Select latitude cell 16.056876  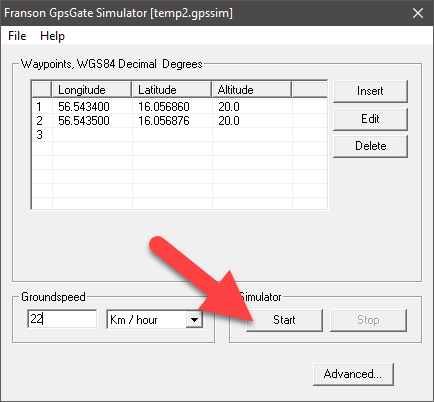pyautogui.click(x=164, y=121)
